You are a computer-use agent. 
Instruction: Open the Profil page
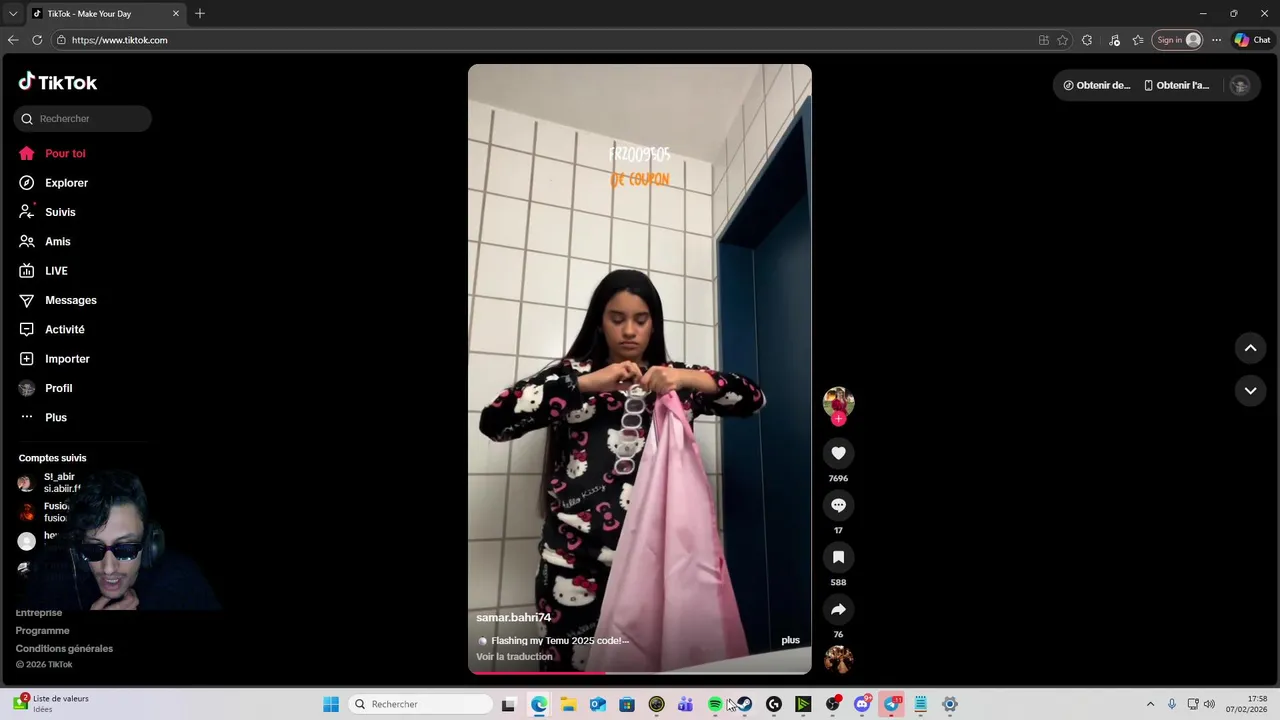coord(46,388)
